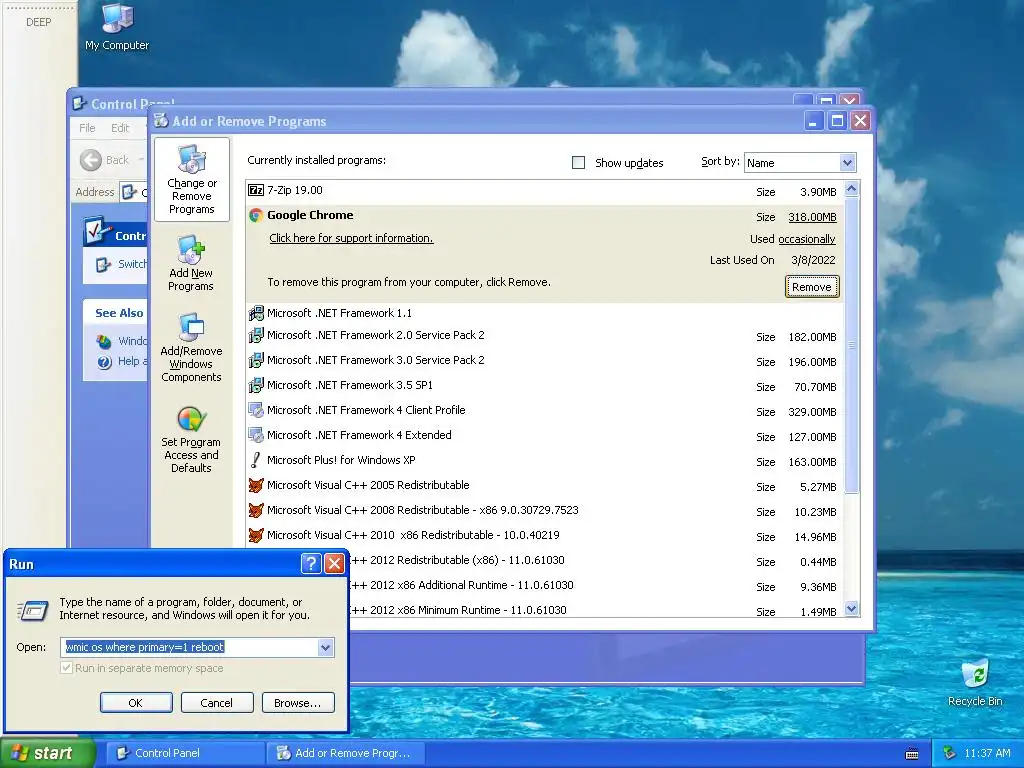Viewport: 1024px width, 768px height.
Task: Click the Last Used On date 3/8/2022
Action: [x=813, y=260]
